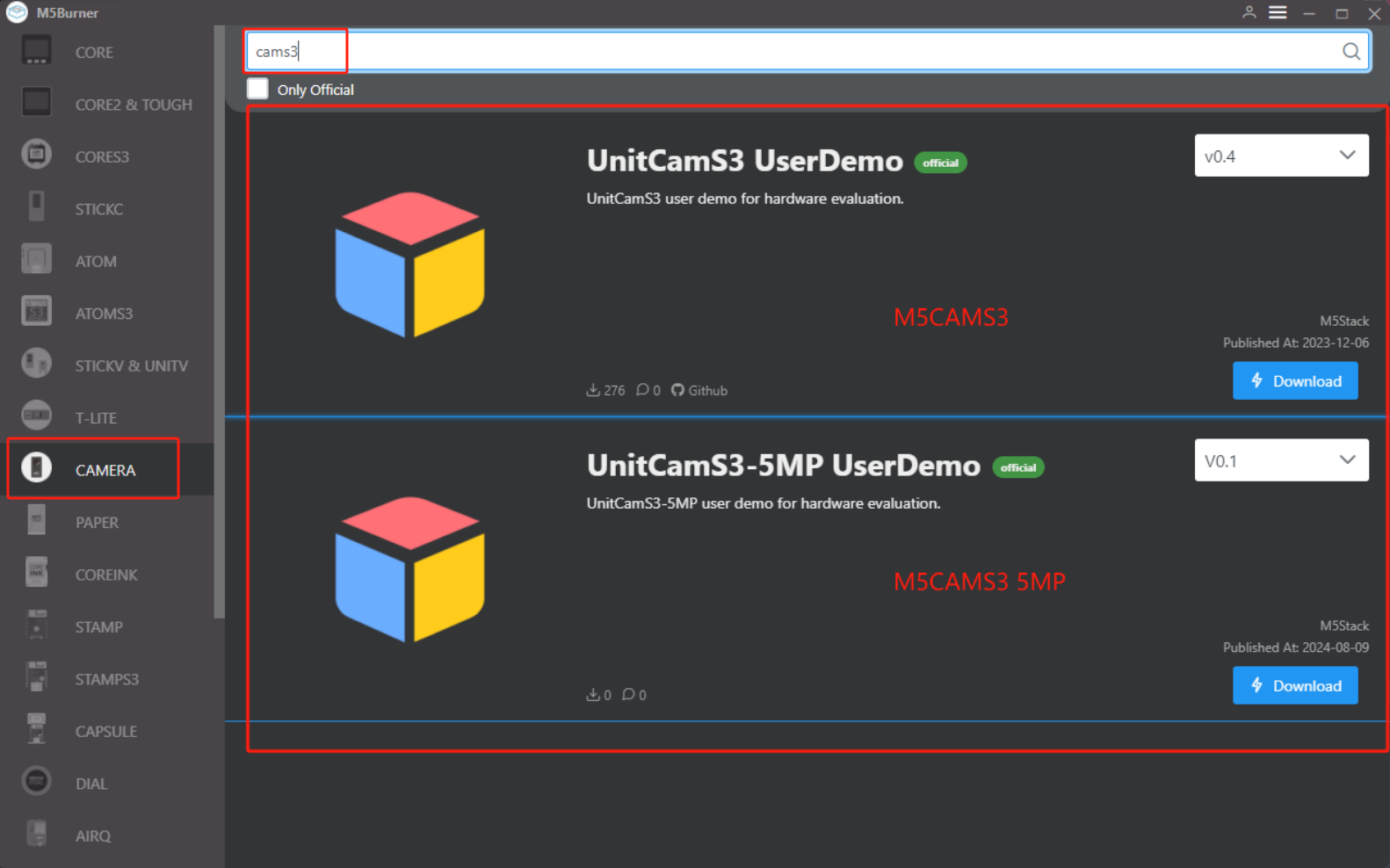Download the UnitCamS3-5MP UserDemo firmware
The image size is (1390, 868).
pyautogui.click(x=1295, y=685)
